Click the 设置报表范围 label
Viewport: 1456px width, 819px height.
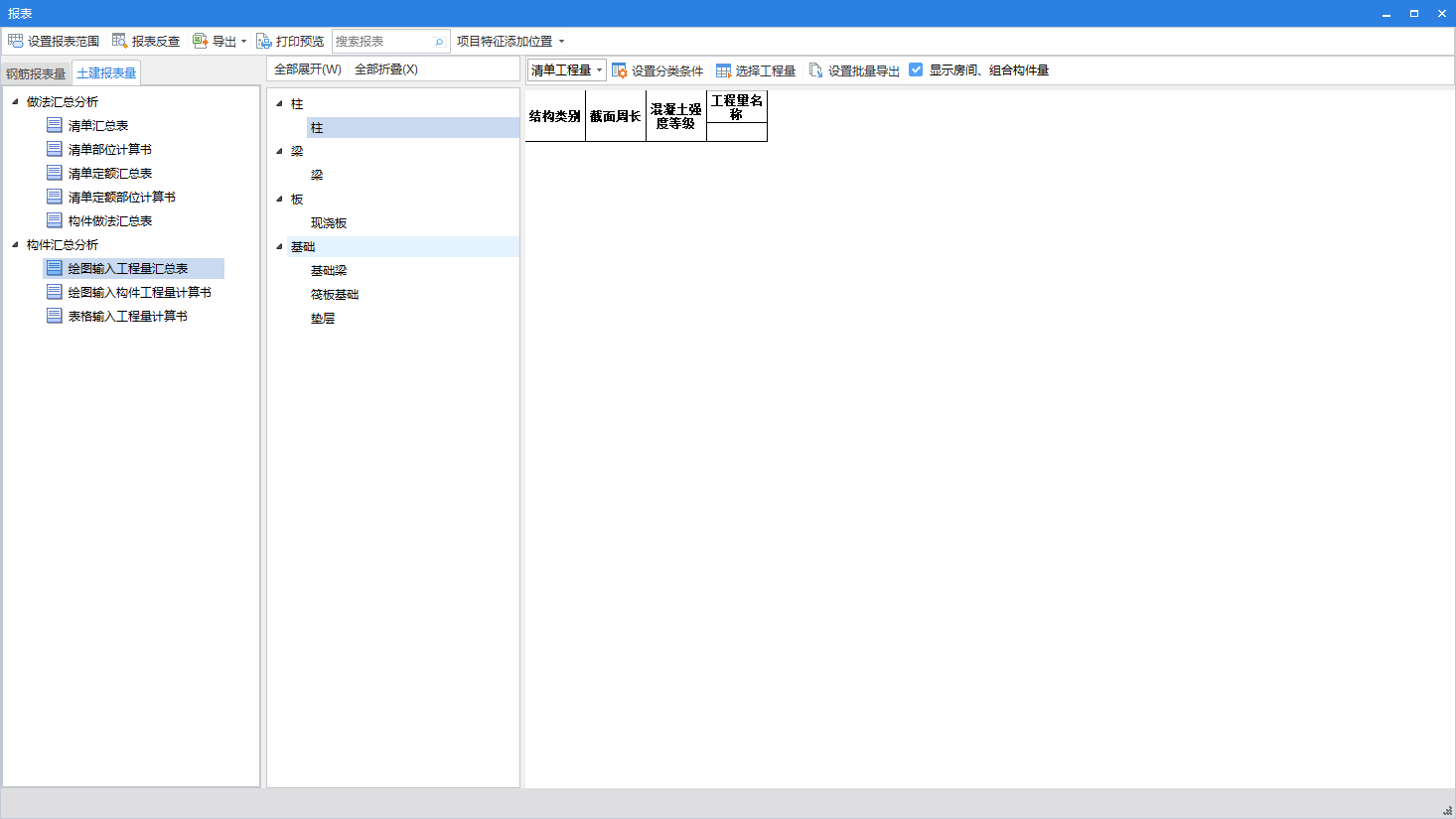tap(64, 42)
